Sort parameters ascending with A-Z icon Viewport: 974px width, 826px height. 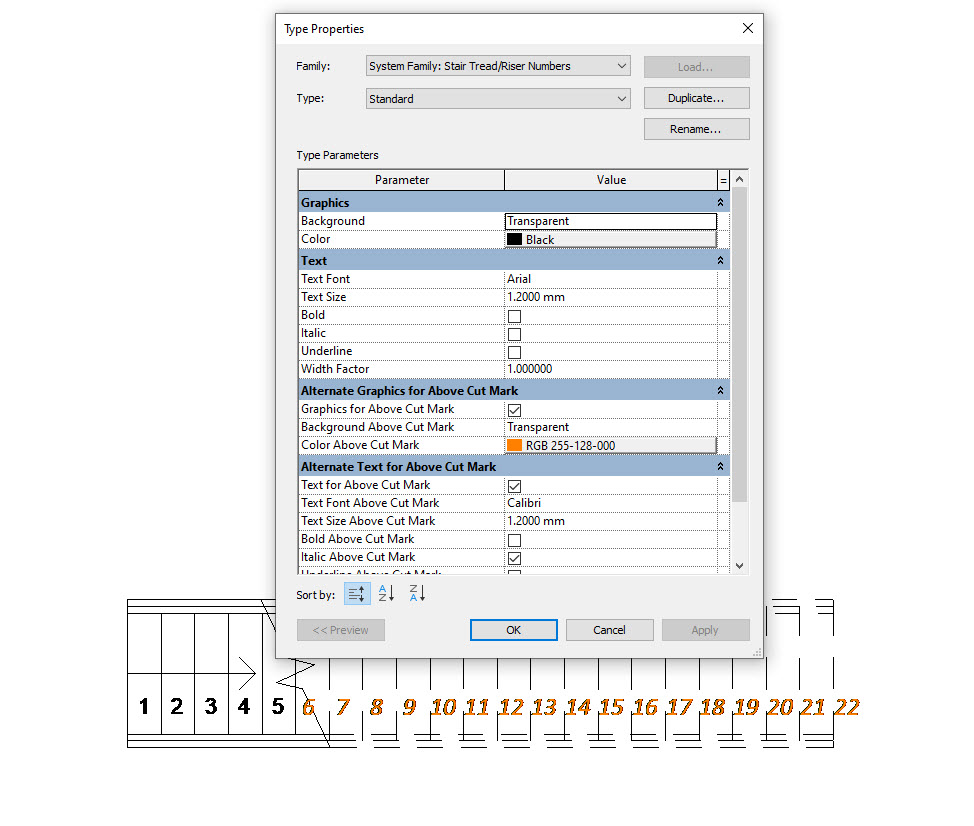pyautogui.click(x=385, y=593)
